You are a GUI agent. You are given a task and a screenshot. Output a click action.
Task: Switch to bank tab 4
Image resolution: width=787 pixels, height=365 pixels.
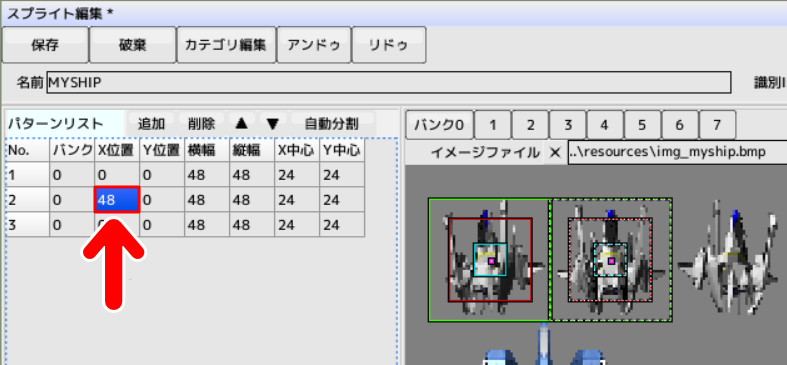(605, 125)
